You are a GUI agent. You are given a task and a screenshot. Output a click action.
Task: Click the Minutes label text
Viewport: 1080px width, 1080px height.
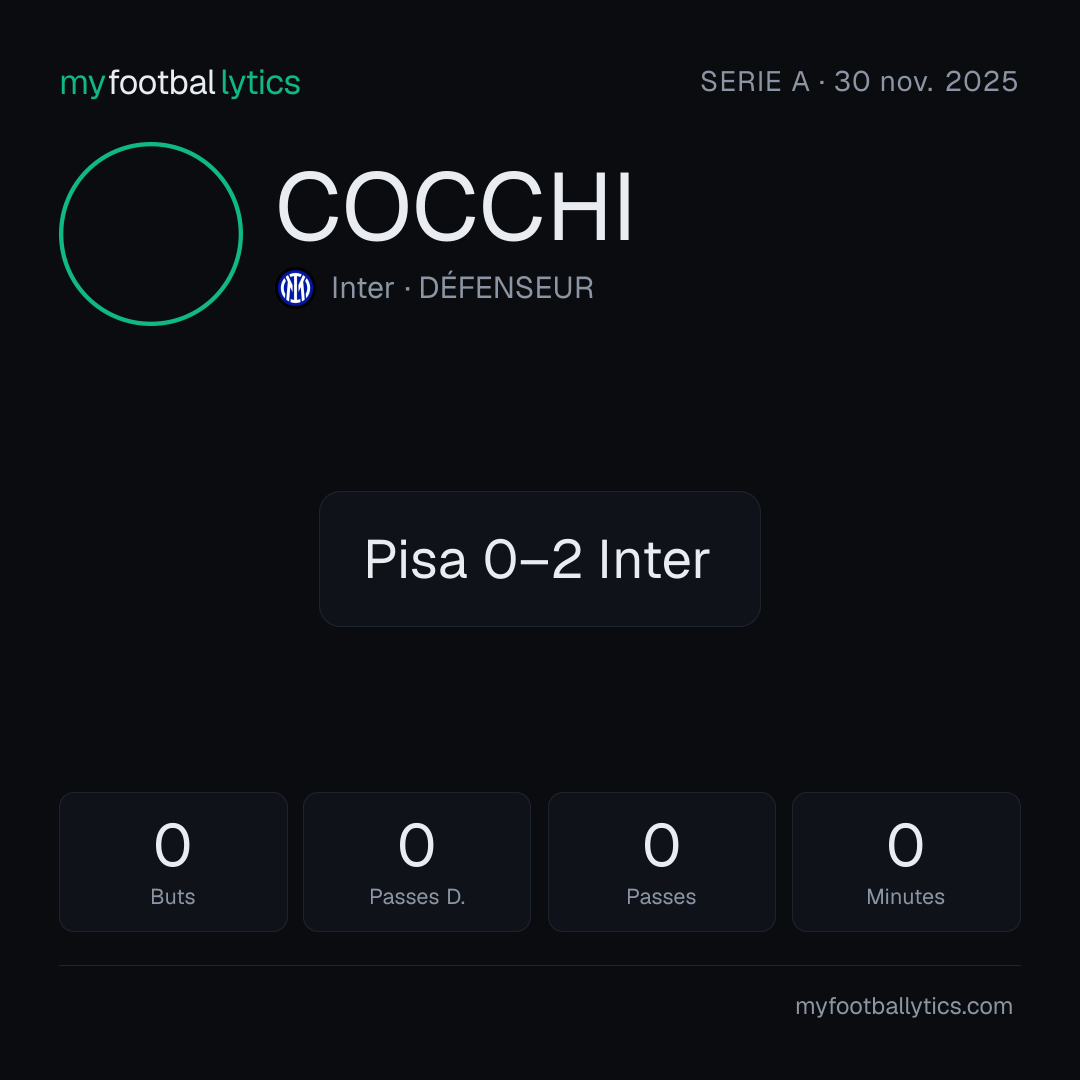click(x=905, y=896)
